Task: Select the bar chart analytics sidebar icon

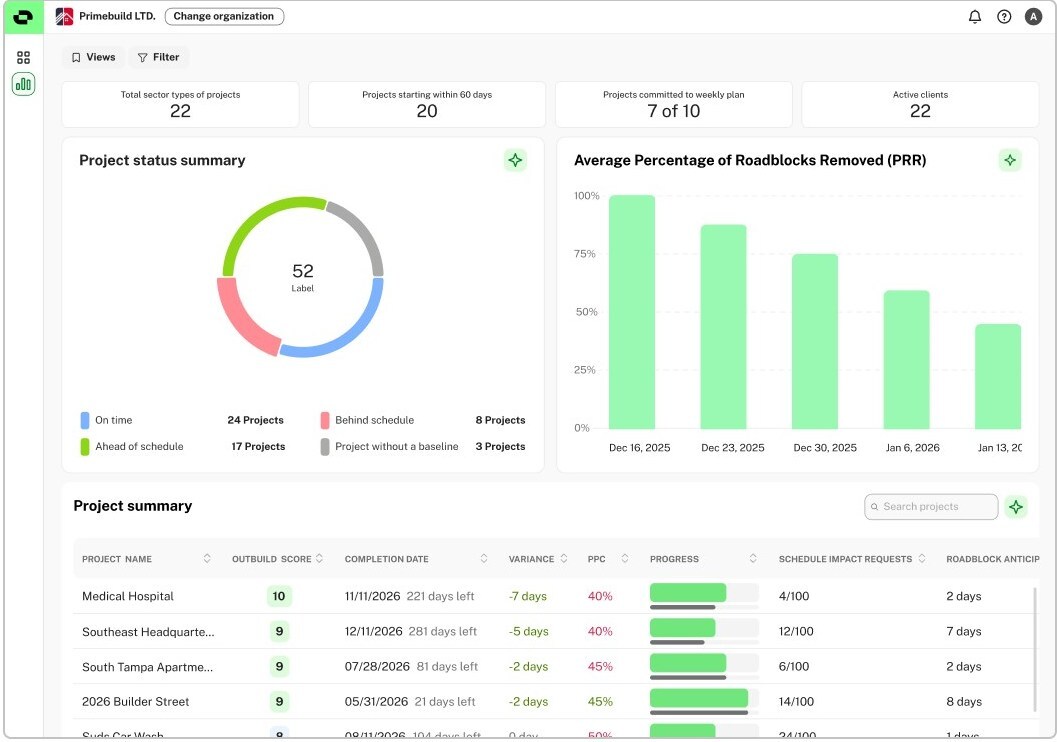Action: click(x=24, y=84)
